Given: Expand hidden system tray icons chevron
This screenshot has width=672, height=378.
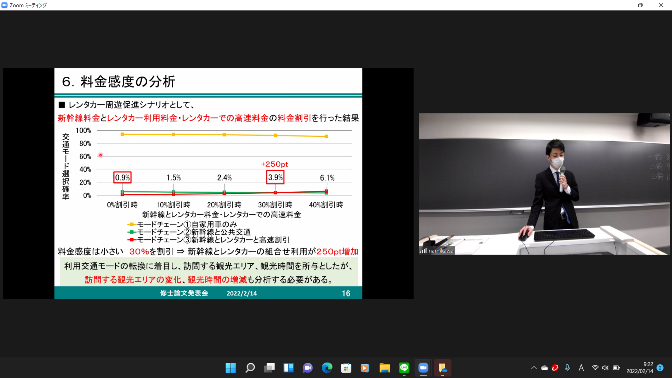Looking at the screenshot, I should (534, 368).
